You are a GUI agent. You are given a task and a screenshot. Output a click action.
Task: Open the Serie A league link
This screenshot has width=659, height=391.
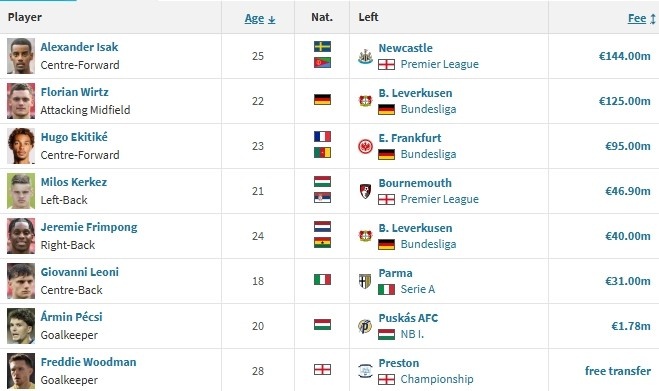pyautogui.click(x=418, y=289)
